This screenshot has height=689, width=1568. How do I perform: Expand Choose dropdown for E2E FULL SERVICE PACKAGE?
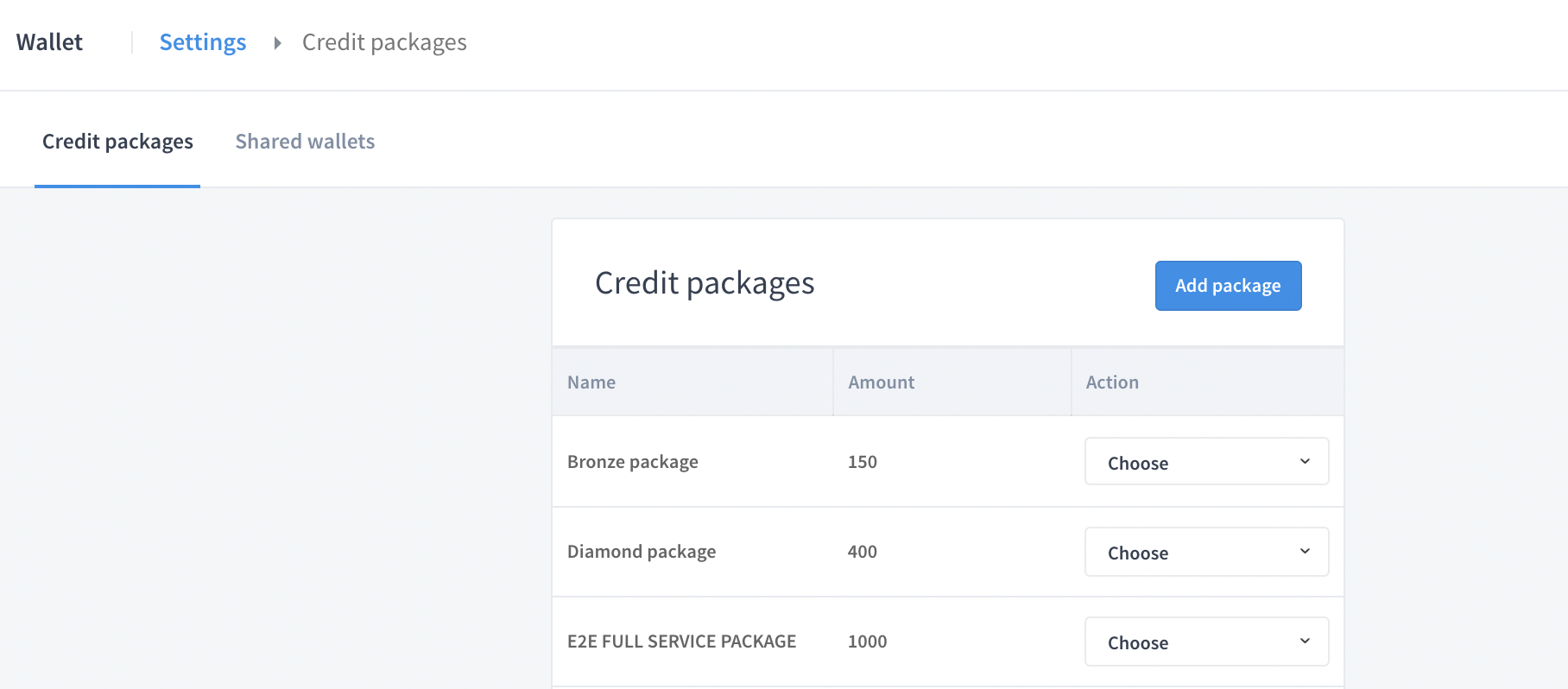click(x=1206, y=642)
